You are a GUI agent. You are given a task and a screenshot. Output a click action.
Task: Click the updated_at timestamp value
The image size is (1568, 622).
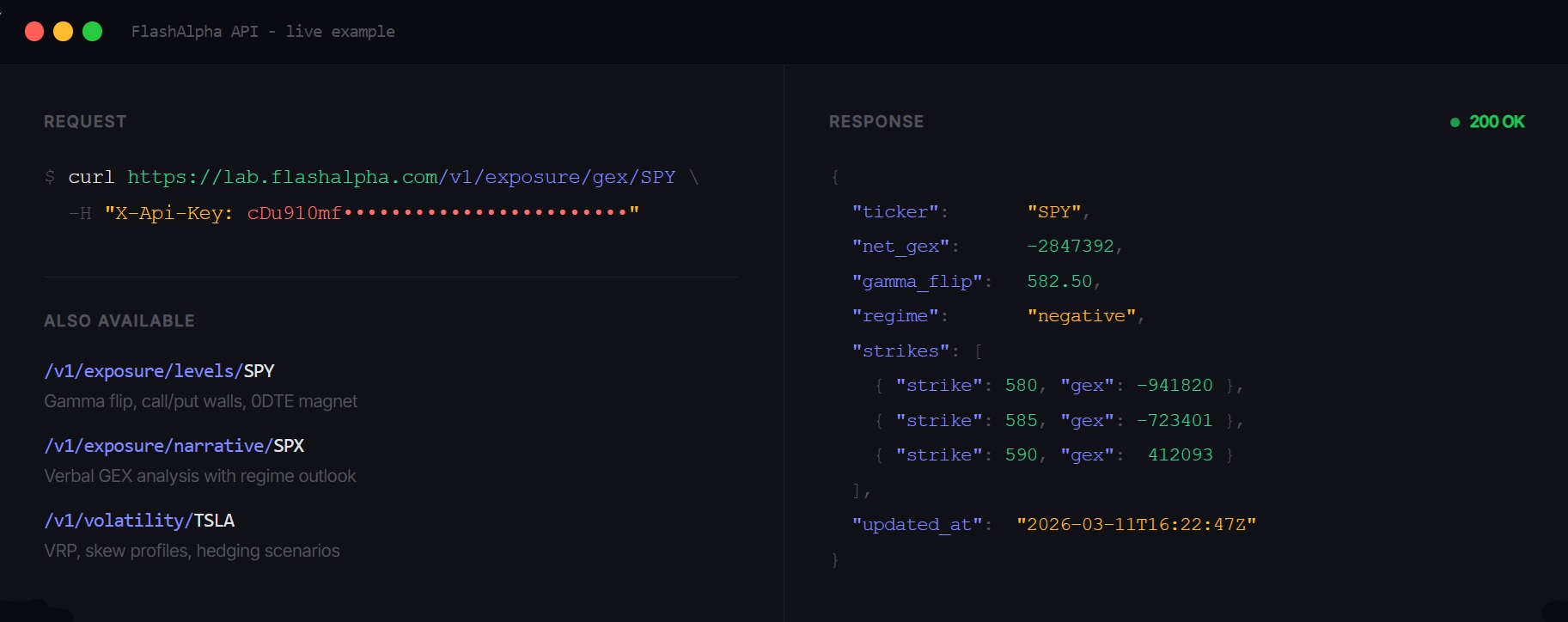coord(1136,525)
